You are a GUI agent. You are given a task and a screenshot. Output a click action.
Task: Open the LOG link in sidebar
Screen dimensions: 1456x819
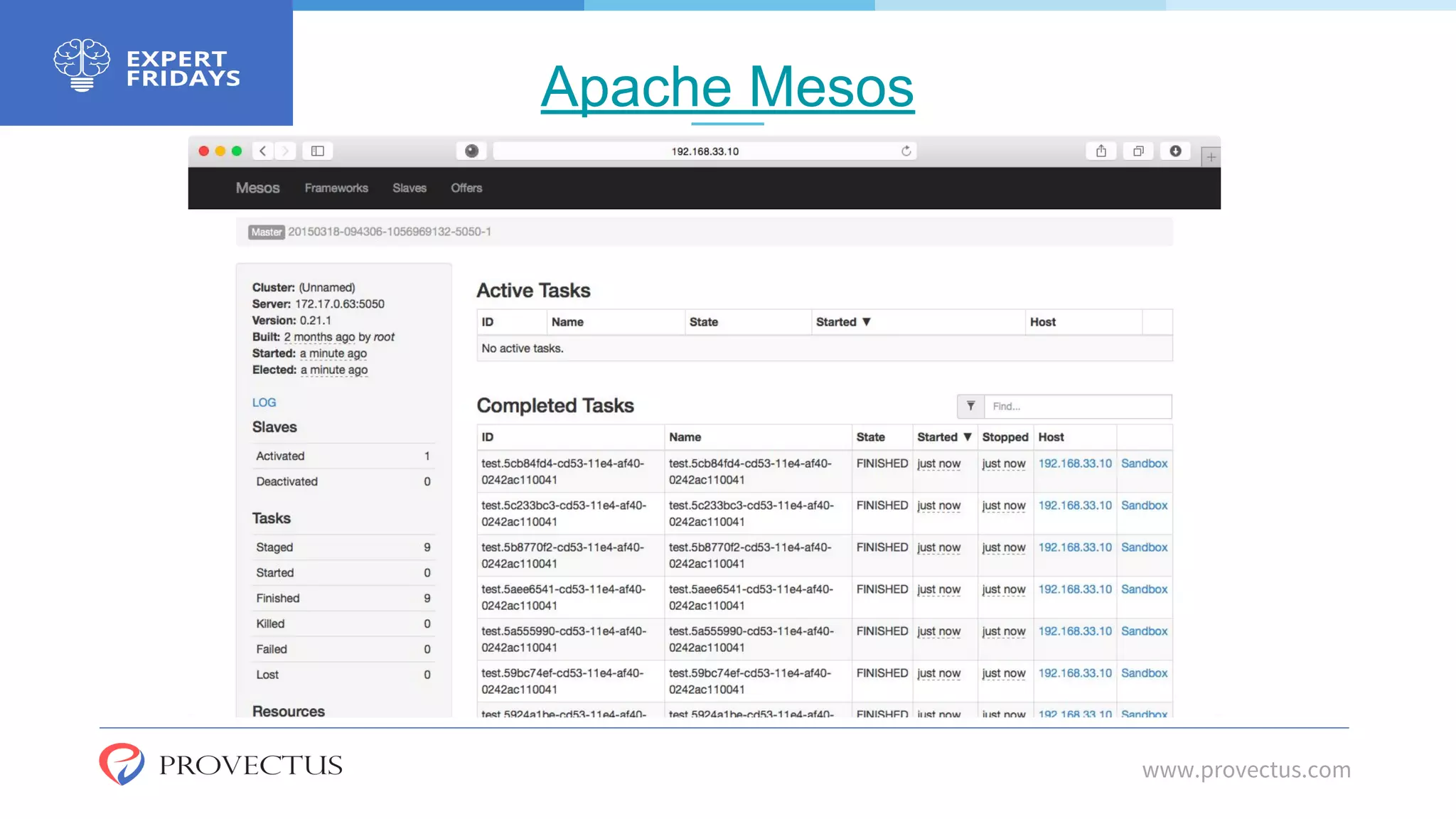pyautogui.click(x=264, y=402)
